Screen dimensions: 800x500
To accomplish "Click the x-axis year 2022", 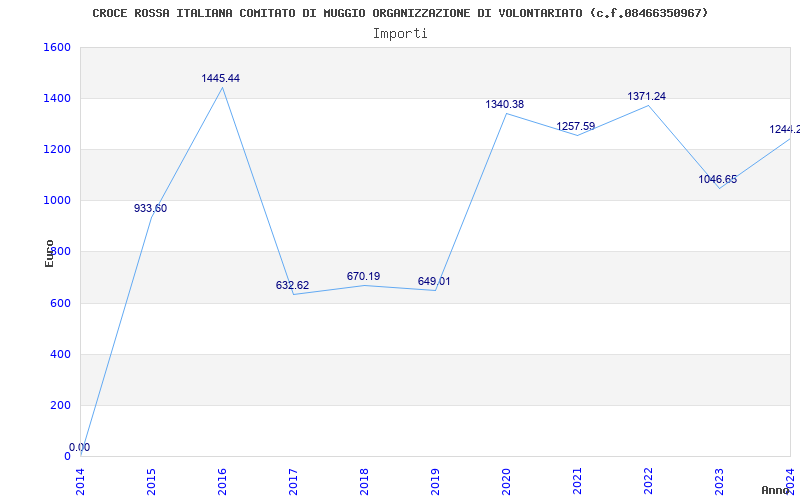I will click(x=647, y=481).
